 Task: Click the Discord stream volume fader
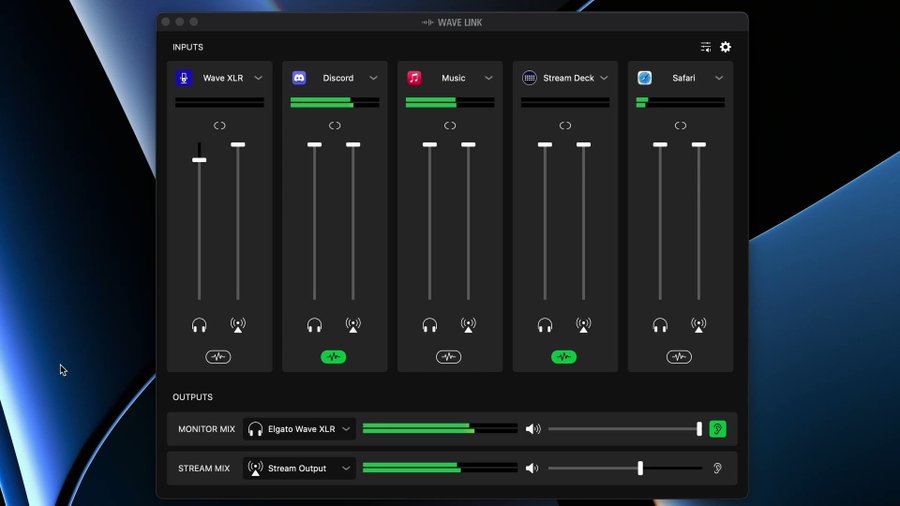(x=353, y=145)
